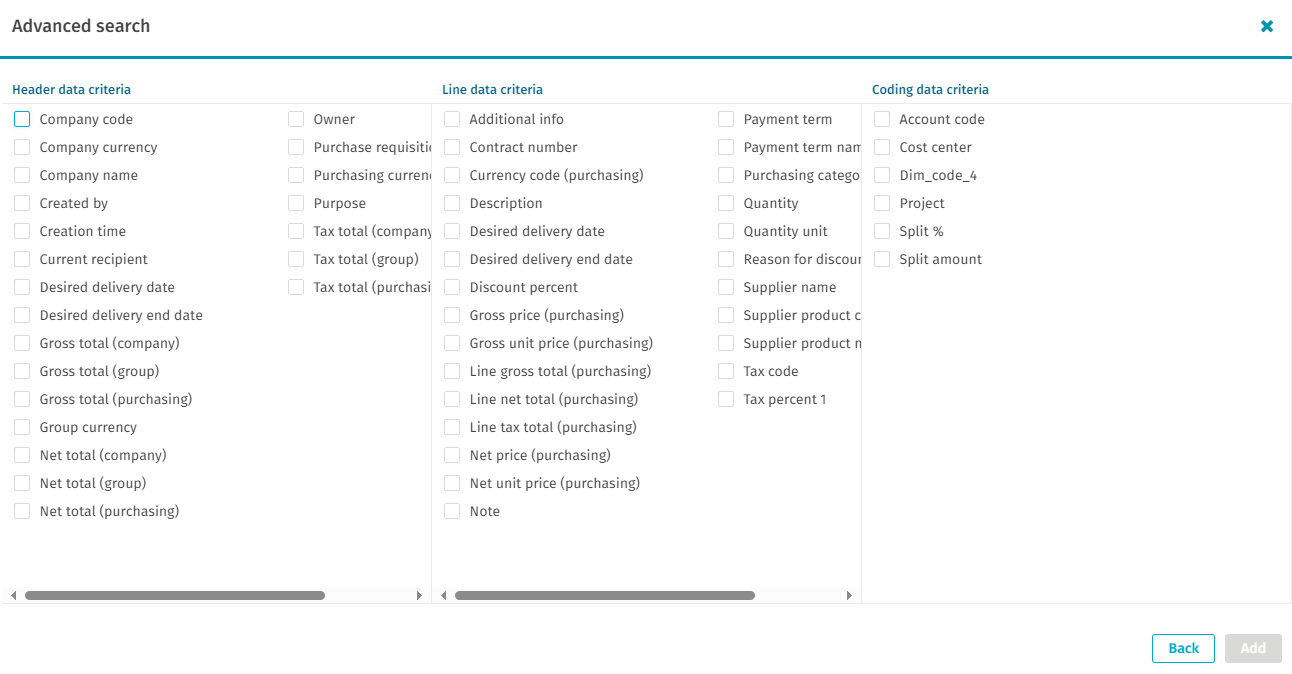Viewport: 1292px width, 674px height.
Task: Tick the Note checkbox
Action: pyautogui.click(x=452, y=511)
